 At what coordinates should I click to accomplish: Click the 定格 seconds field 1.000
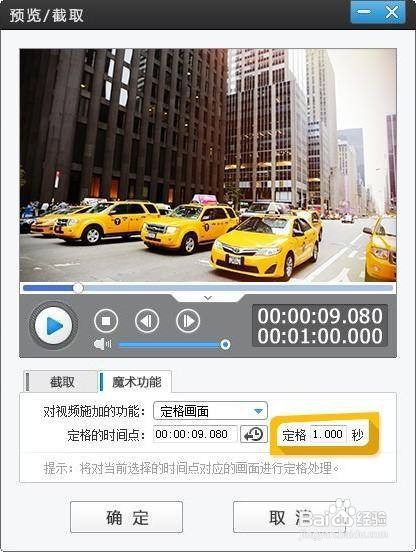pyautogui.click(x=328, y=434)
